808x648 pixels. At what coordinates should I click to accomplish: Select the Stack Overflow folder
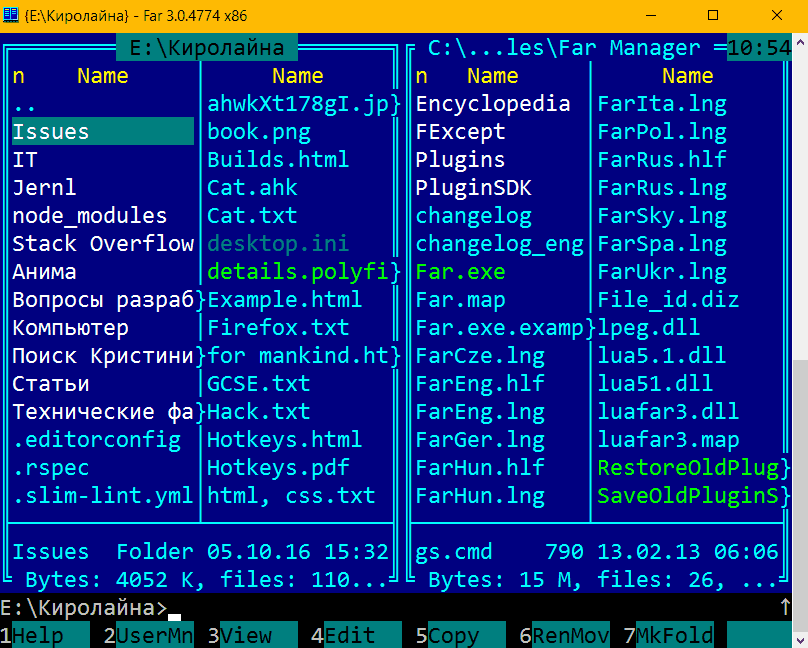103,243
